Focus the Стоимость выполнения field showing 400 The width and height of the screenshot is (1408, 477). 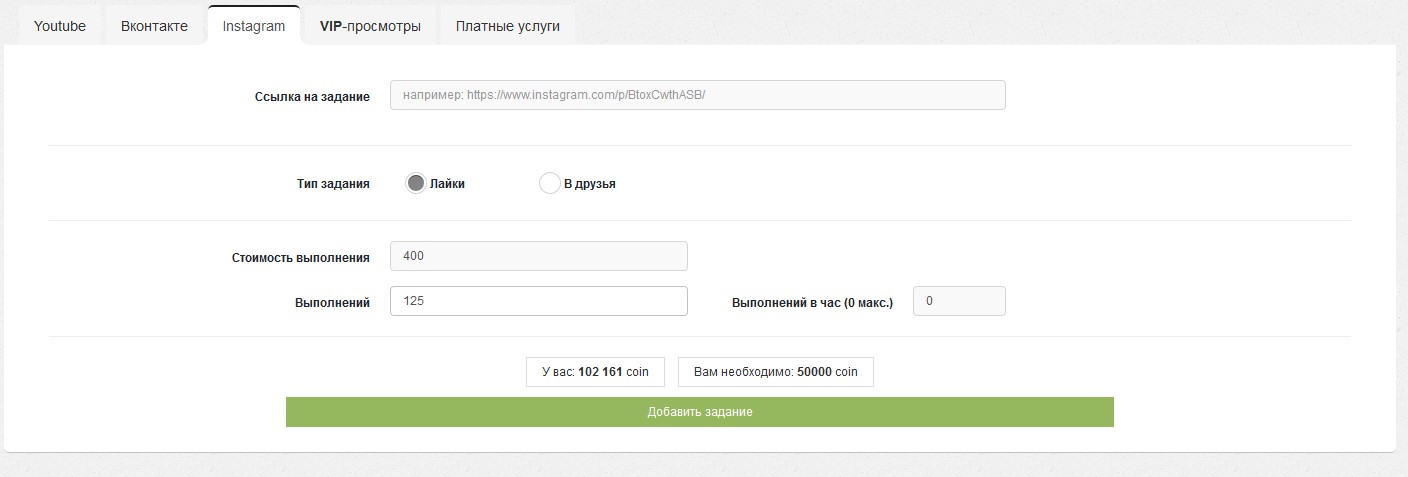pyautogui.click(x=538, y=256)
